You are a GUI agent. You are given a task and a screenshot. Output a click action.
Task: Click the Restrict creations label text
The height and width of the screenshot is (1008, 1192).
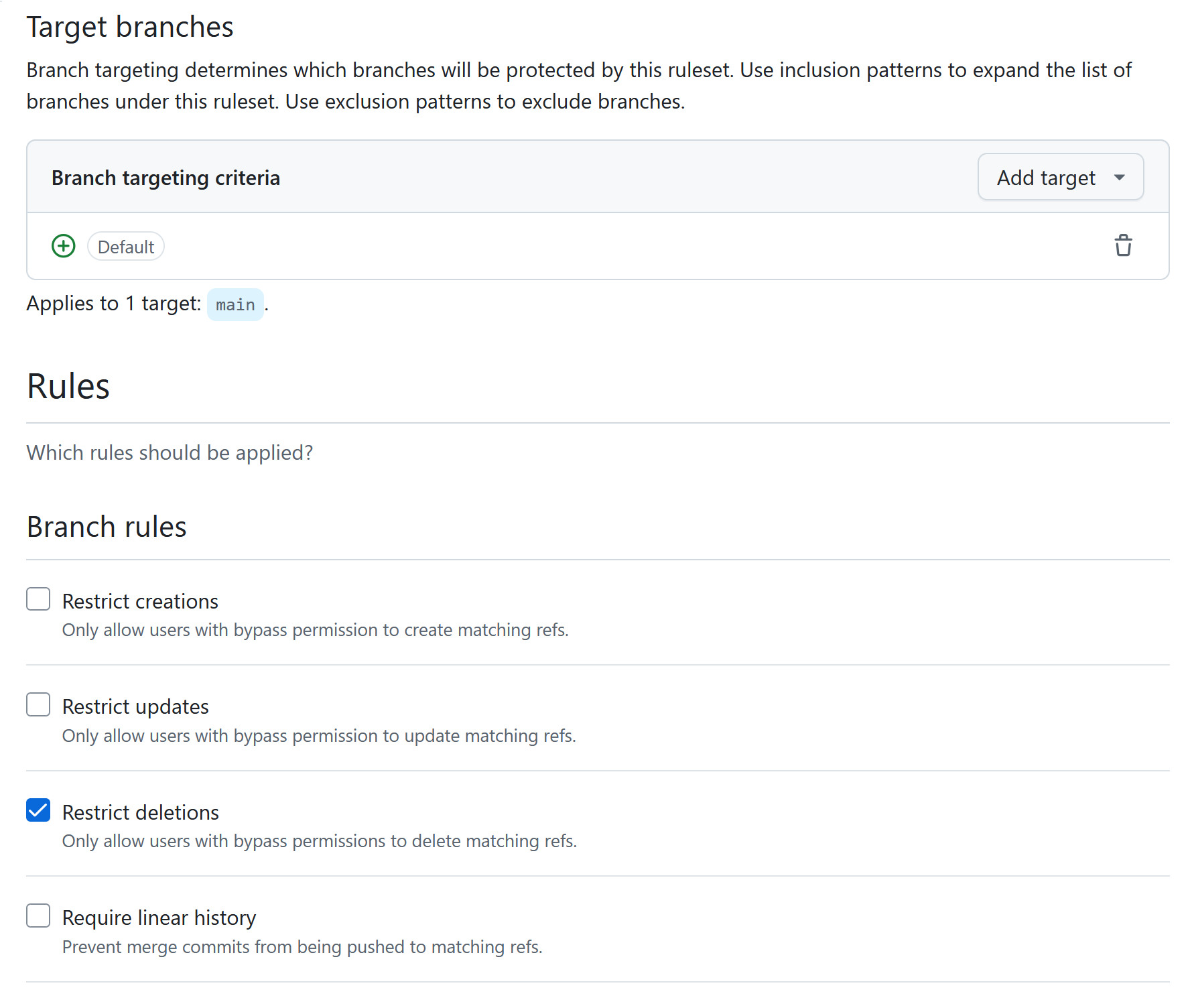click(139, 601)
